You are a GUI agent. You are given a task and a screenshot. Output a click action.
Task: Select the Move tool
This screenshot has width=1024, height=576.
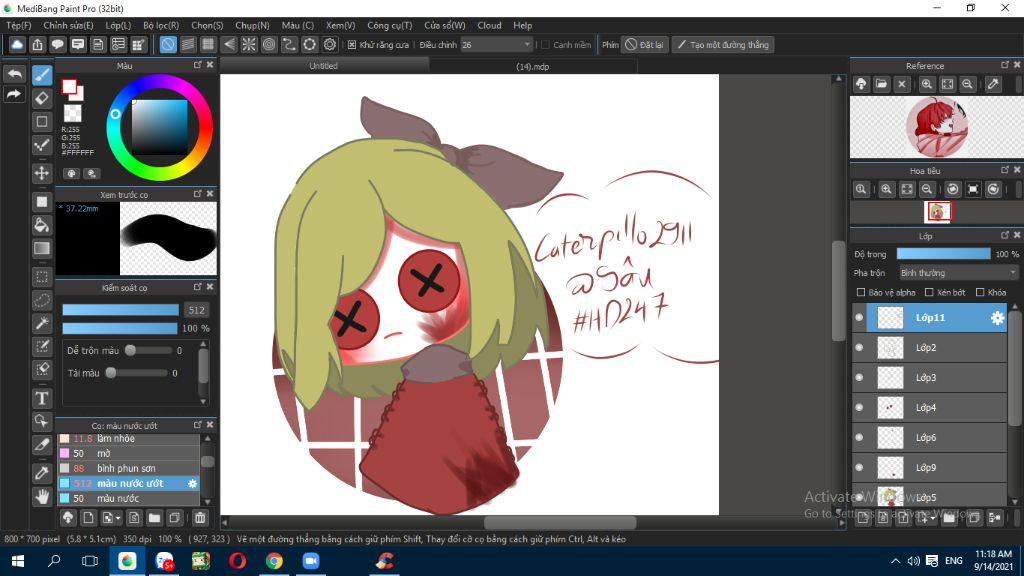[42, 173]
